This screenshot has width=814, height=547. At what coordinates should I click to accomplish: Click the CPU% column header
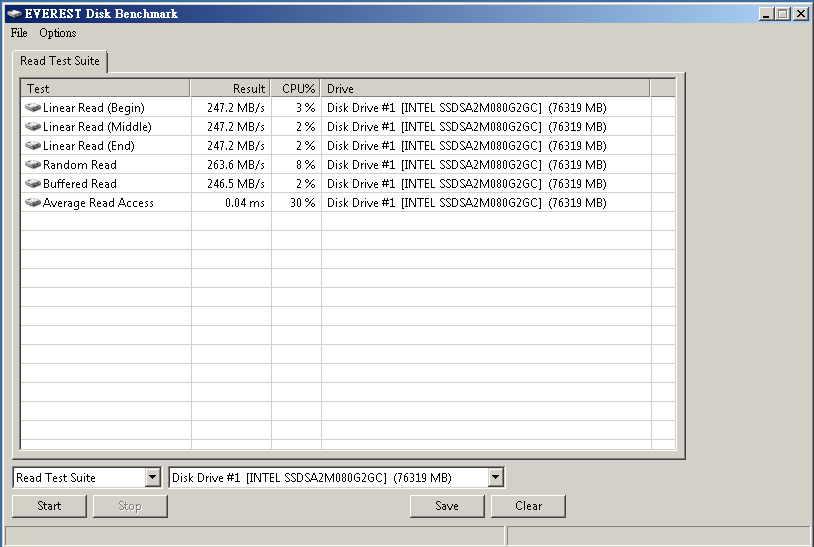click(x=296, y=89)
